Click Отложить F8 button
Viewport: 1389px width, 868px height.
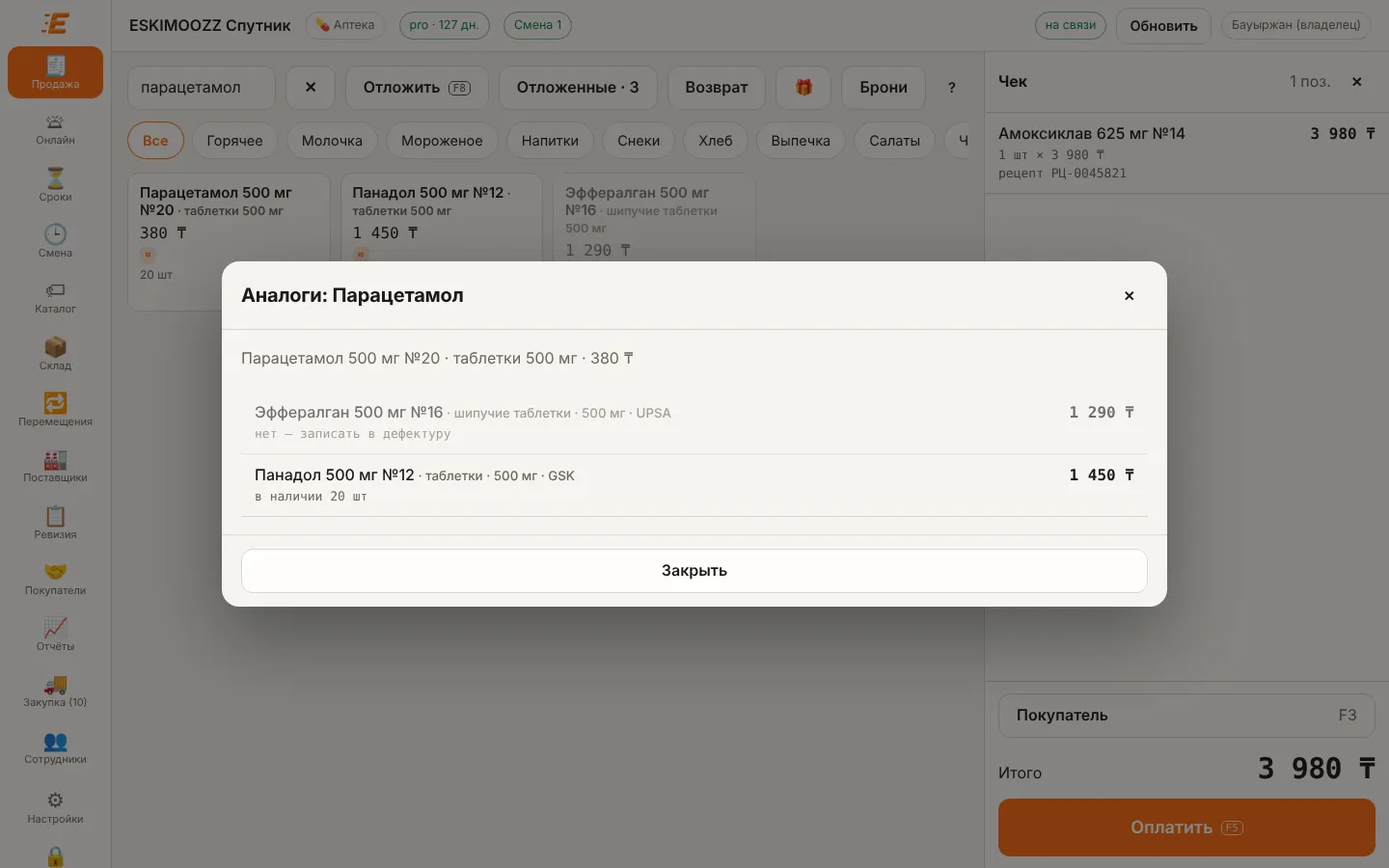point(417,87)
